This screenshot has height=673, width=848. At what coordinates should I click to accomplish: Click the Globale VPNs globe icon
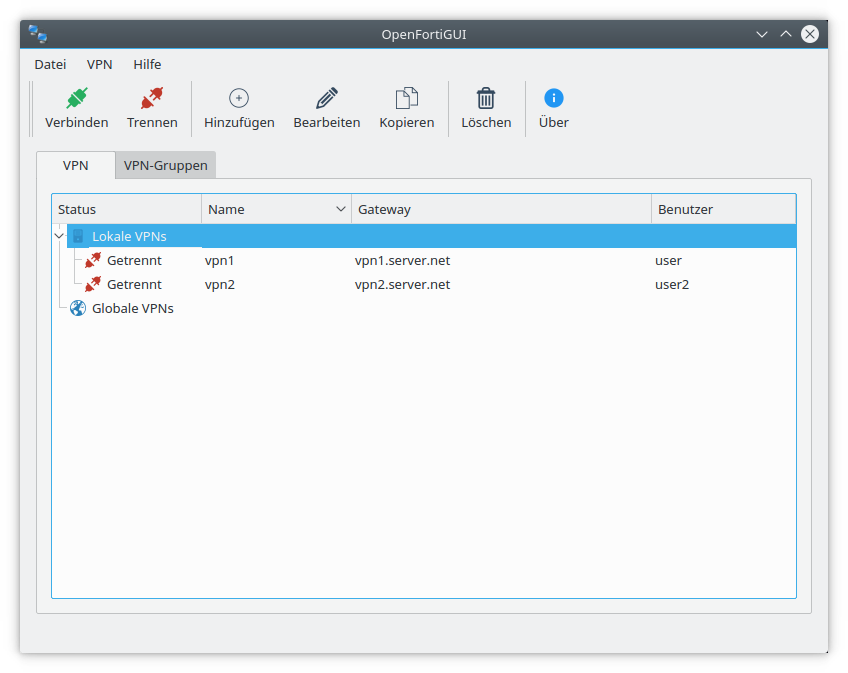click(78, 308)
